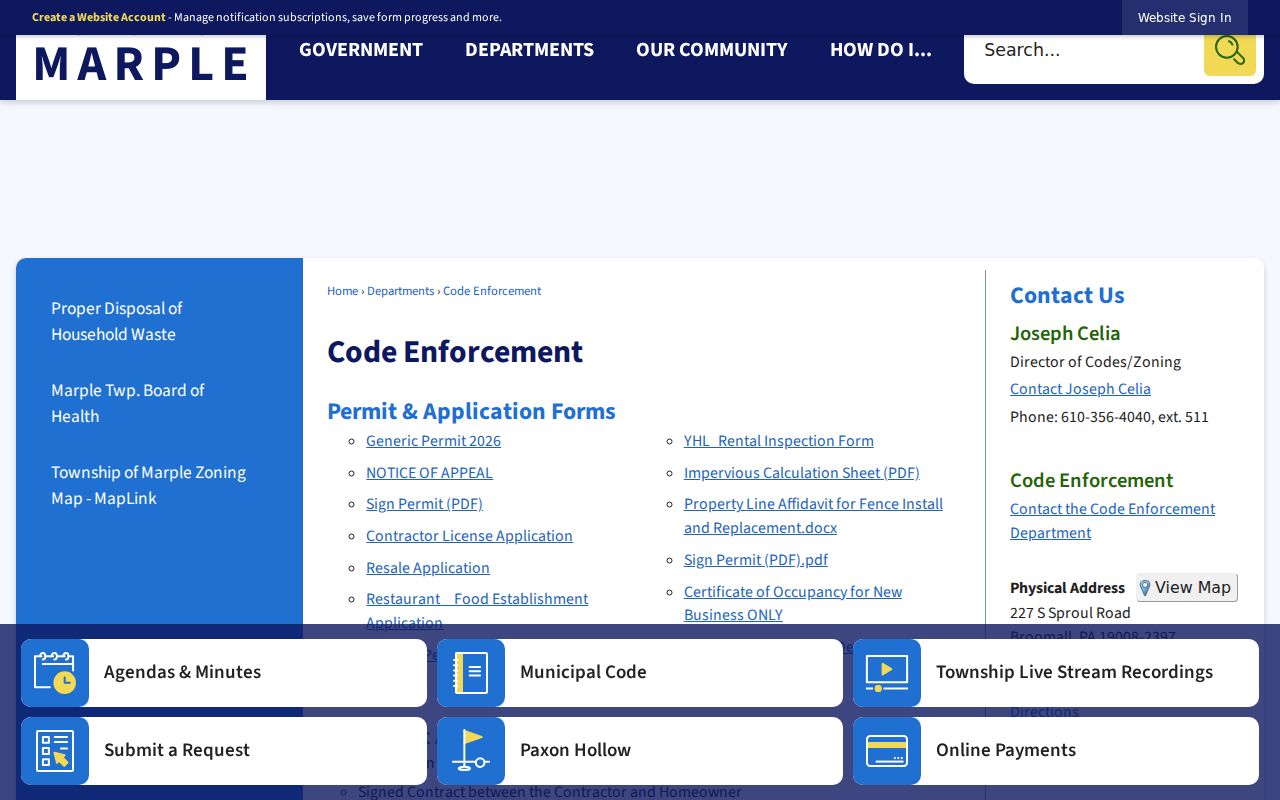Open the Sign Permit (PDF).pdf link
Image resolution: width=1280 pixels, height=800 pixels.
click(756, 560)
